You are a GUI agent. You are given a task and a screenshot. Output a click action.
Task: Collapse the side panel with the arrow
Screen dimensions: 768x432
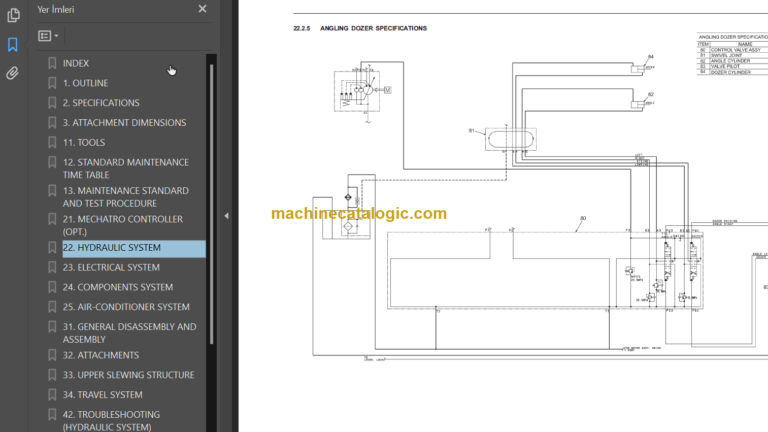click(x=226, y=216)
